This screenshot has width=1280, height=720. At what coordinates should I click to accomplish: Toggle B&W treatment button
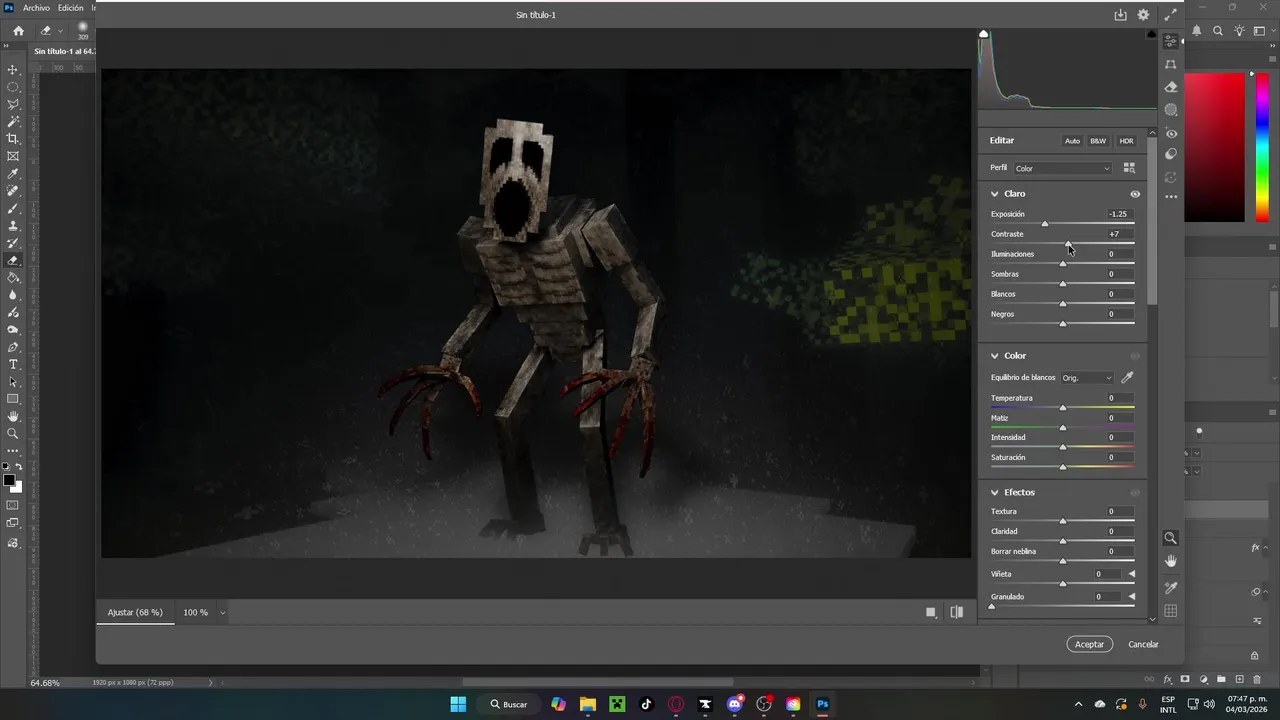coord(1098,141)
